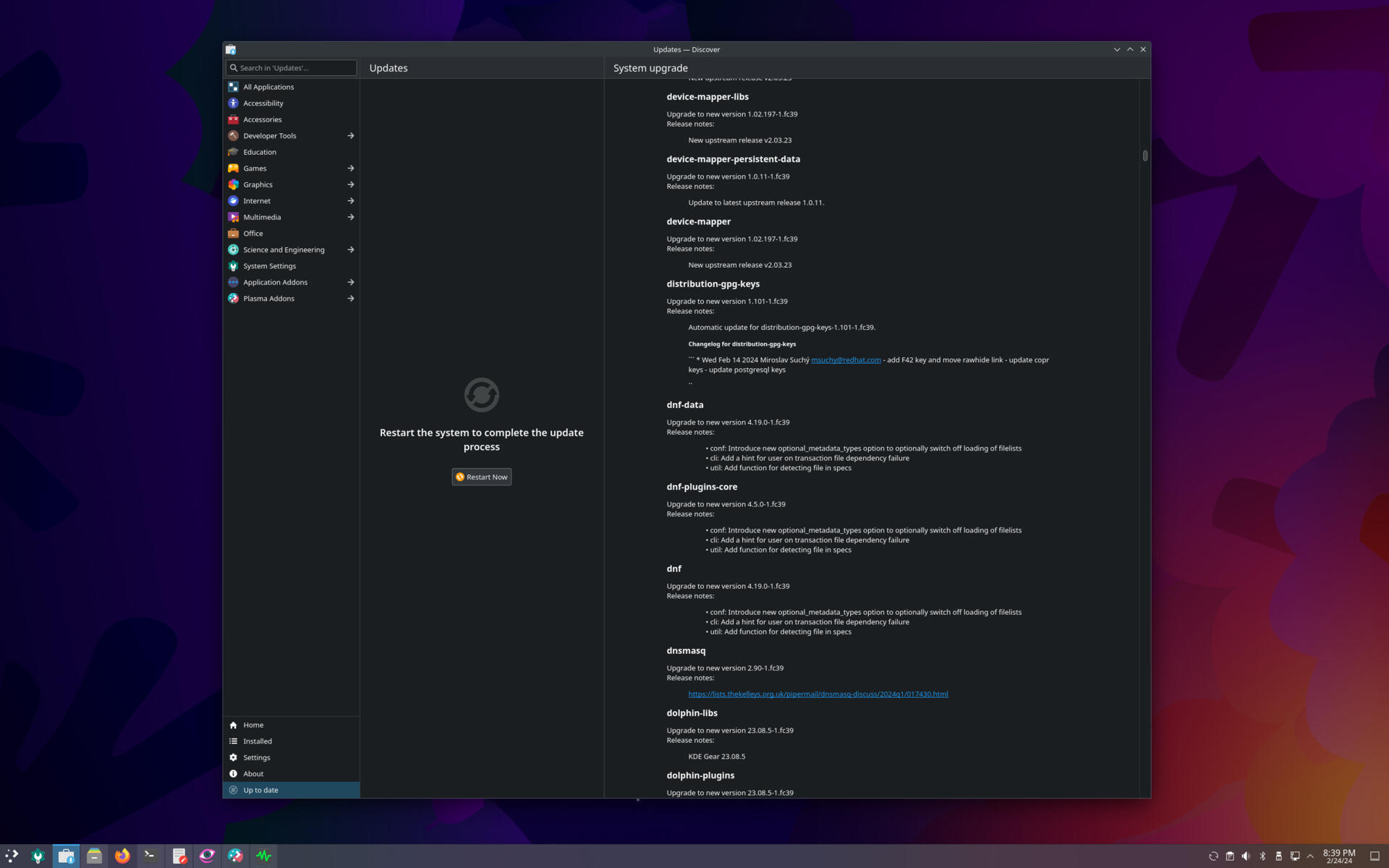Expand the Graphics category arrow

click(x=351, y=184)
